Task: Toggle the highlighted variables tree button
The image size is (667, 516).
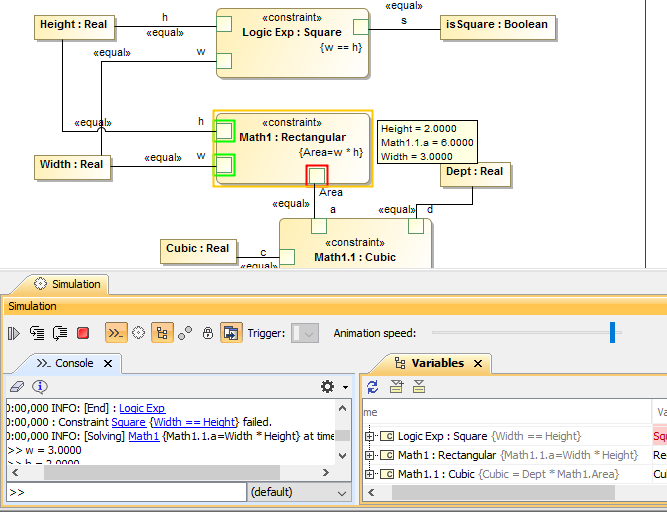Action: pyautogui.click(x=161, y=333)
